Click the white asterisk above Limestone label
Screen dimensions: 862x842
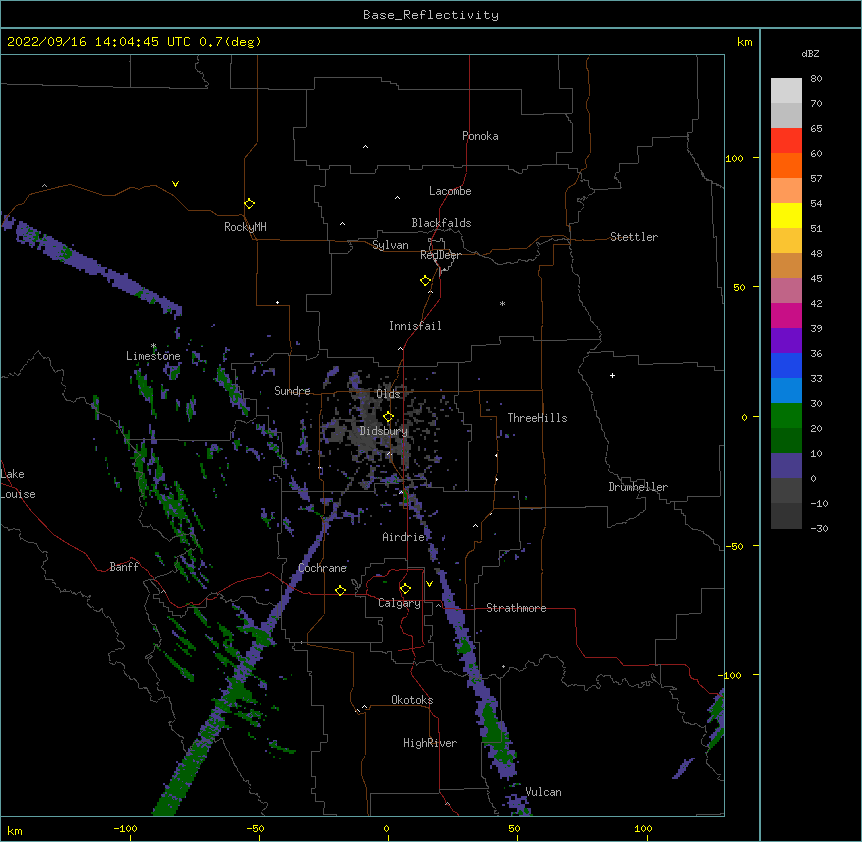click(x=153, y=346)
